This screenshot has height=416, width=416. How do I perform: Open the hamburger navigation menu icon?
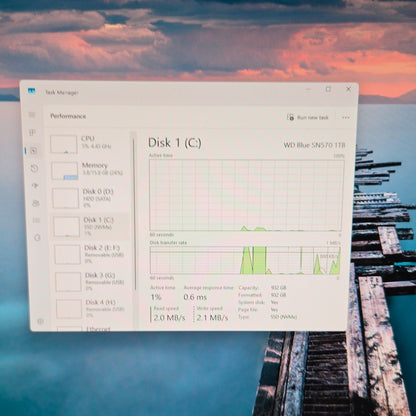(x=32, y=115)
